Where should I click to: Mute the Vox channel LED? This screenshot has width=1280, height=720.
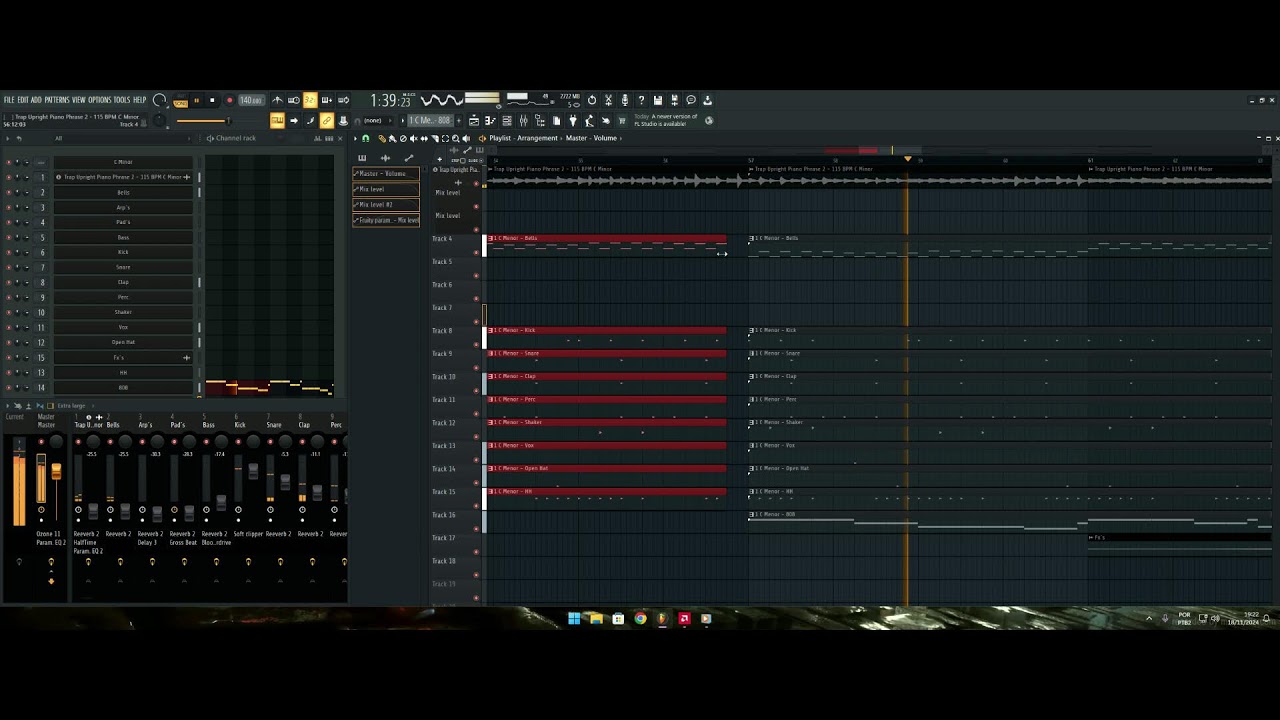(x=9, y=327)
